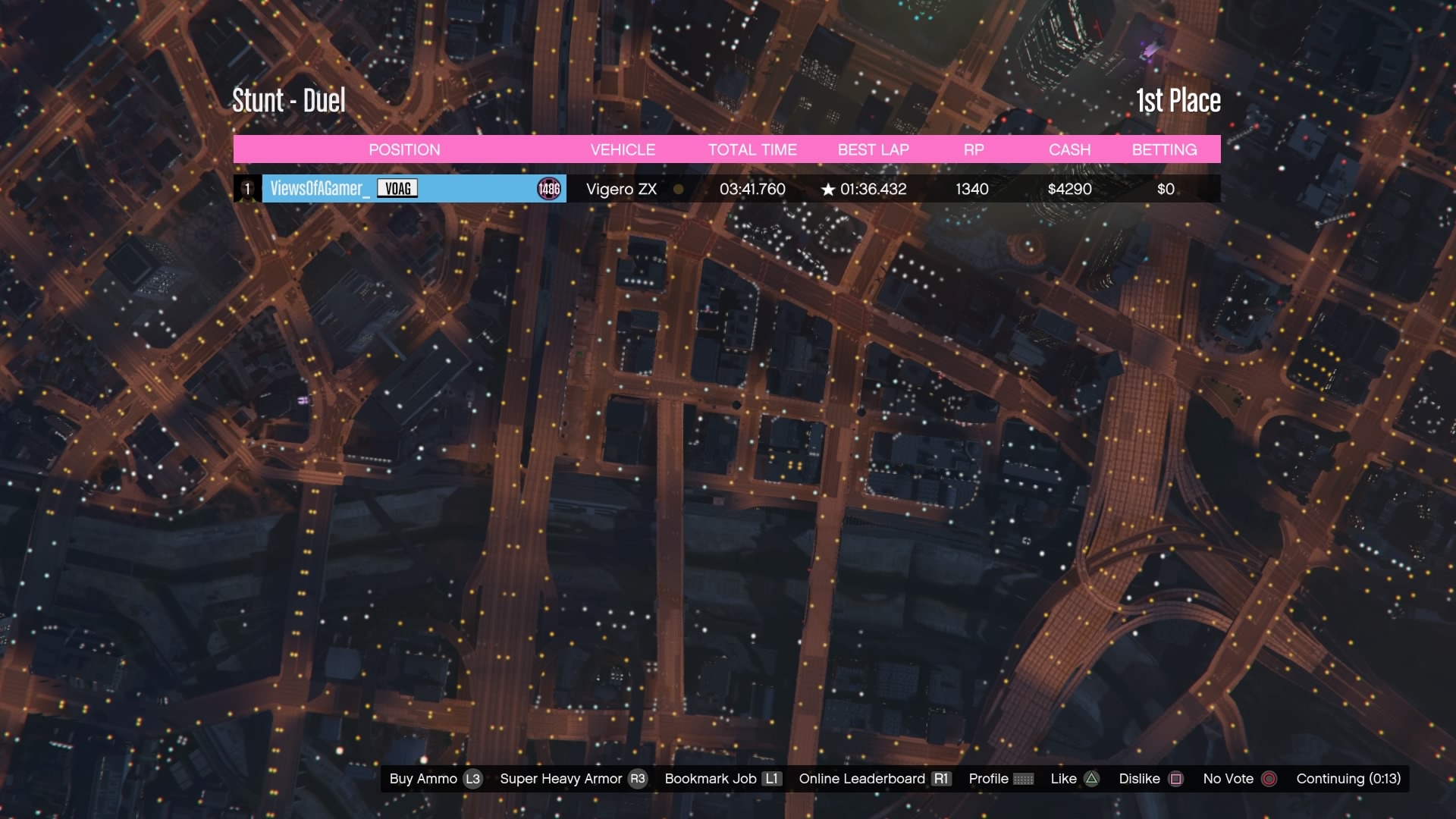Choose Bookmark Job
Screen dimensions: 1456x819
point(711,779)
